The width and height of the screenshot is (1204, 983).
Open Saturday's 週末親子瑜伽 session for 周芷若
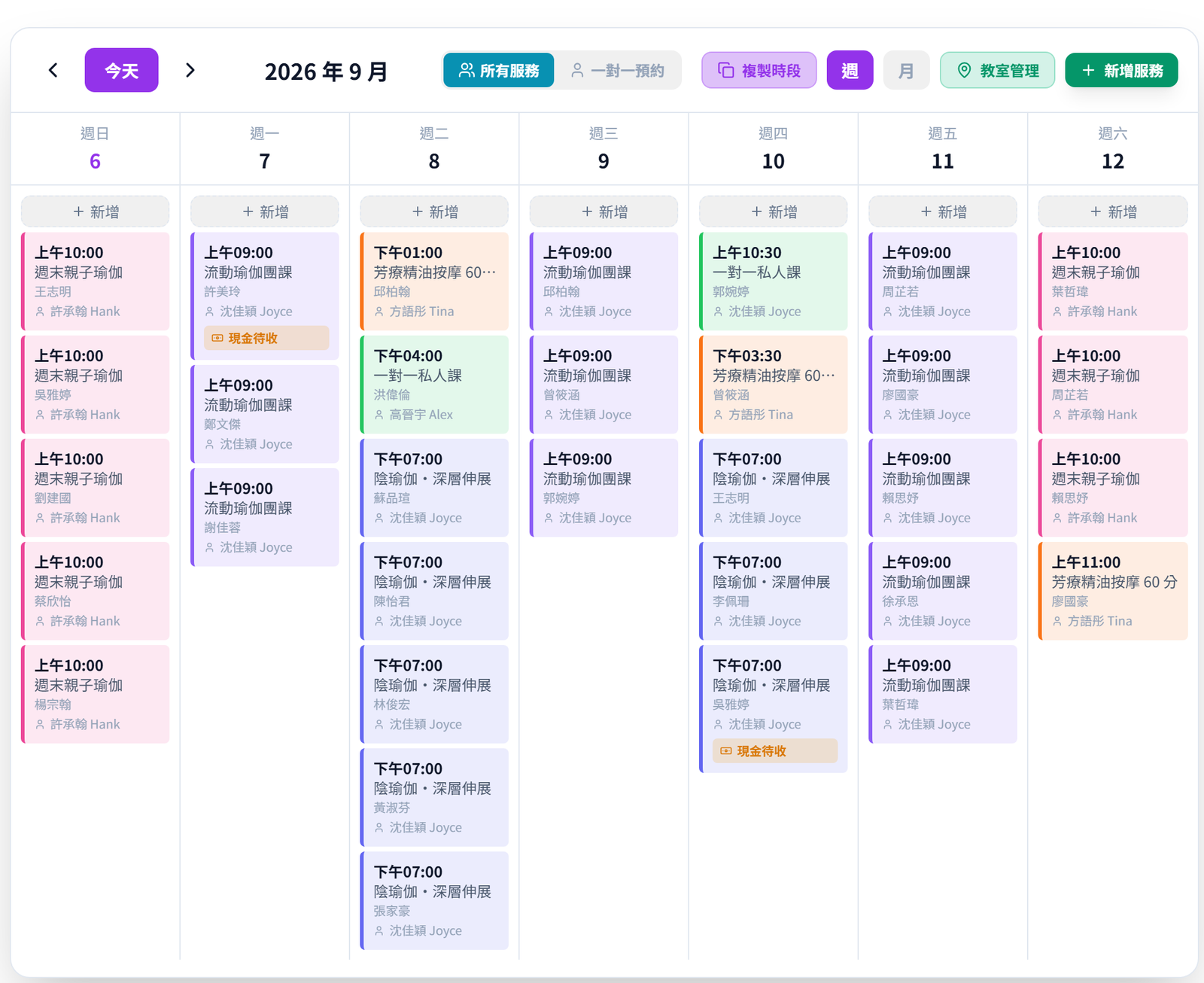coord(1113,385)
